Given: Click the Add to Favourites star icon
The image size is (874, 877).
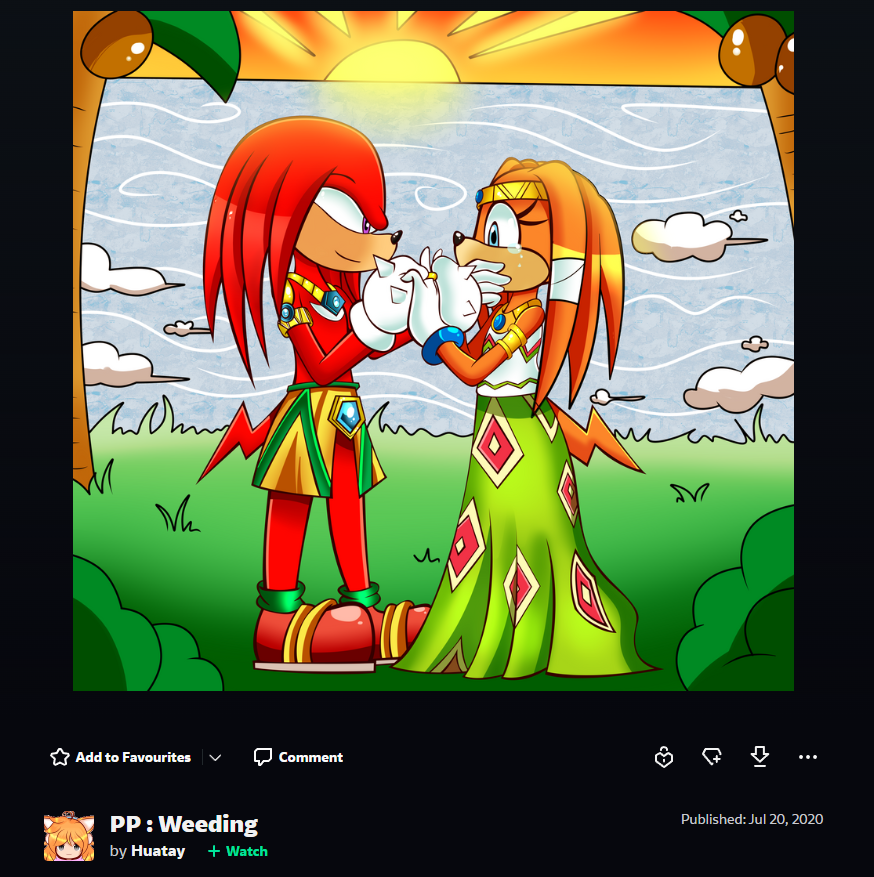Looking at the screenshot, I should click(x=60, y=757).
